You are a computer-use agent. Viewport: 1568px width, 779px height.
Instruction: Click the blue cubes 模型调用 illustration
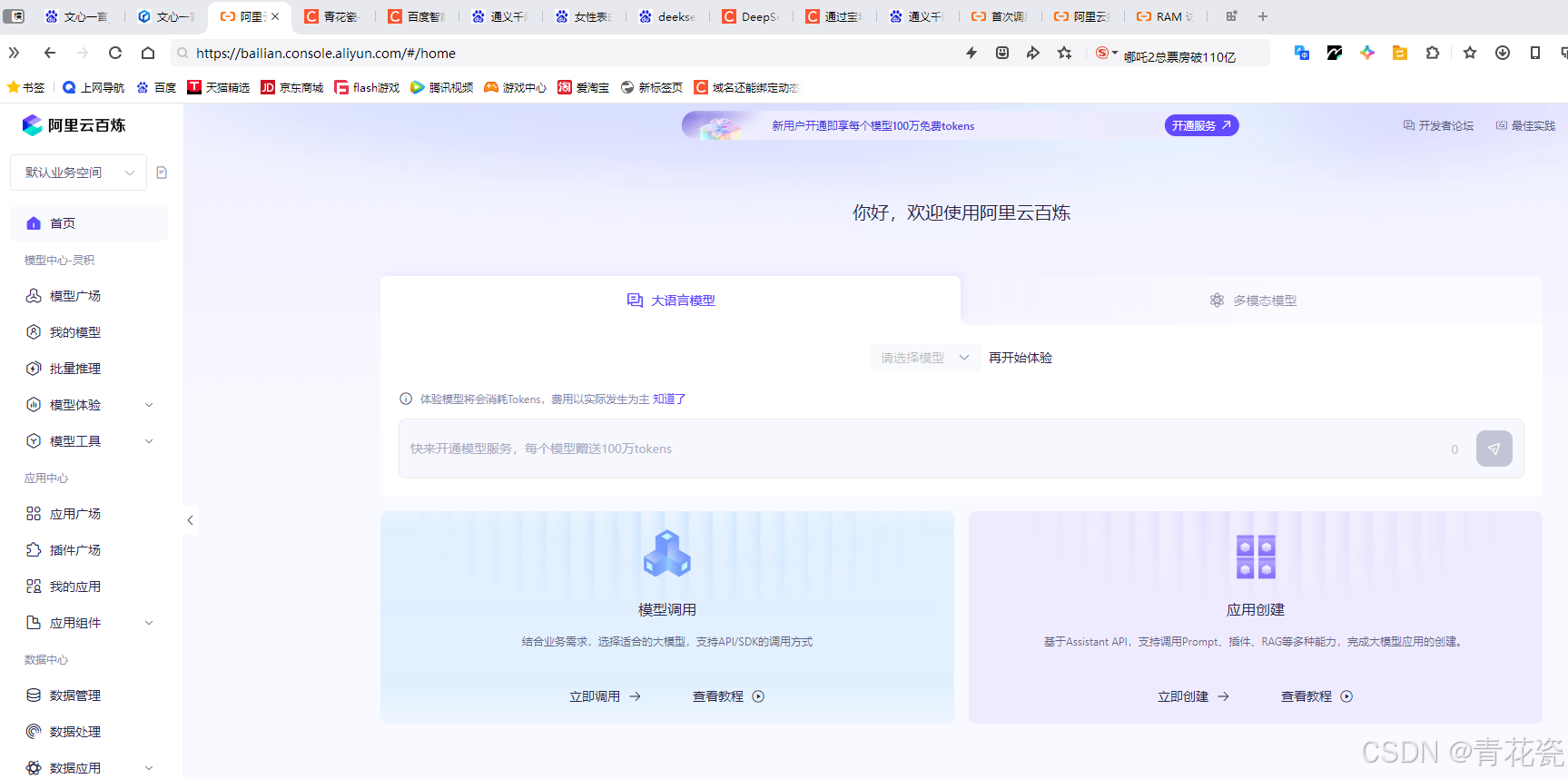(x=667, y=553)
